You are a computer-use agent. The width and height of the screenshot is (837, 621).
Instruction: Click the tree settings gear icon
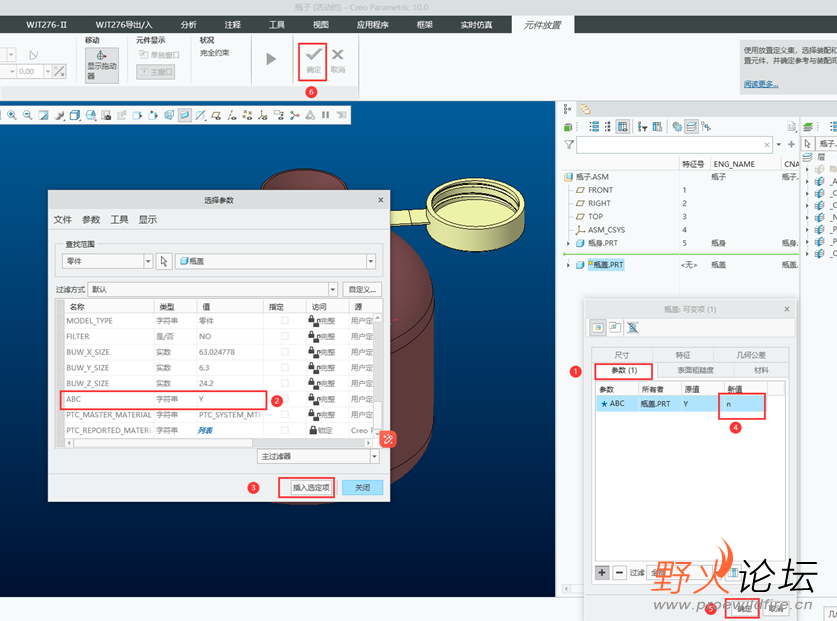tap(677, 127)
